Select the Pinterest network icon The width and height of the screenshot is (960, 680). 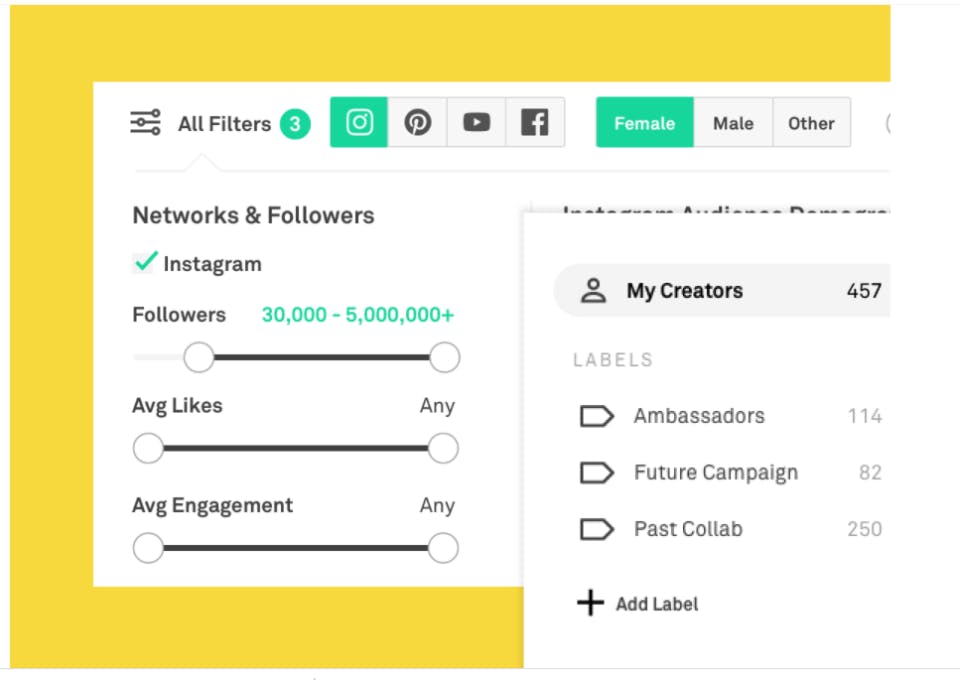[417, 123]
